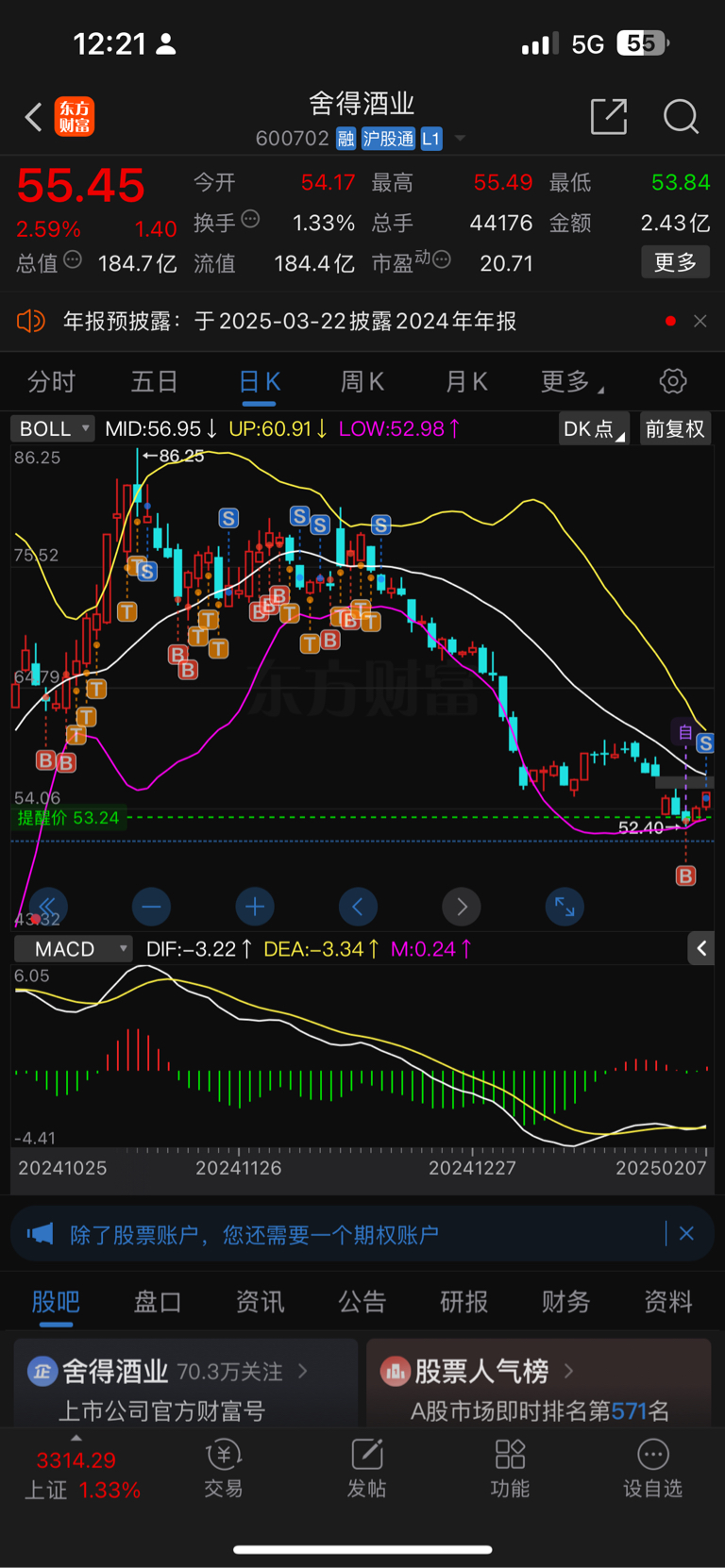The height and width of the screenshot is (1568, 725).
Task: Open 资讯 tab
Action: coord(260,1302)
